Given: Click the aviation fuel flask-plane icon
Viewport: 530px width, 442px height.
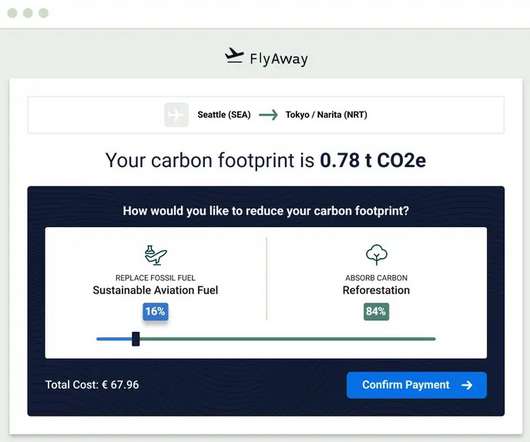Looking at the screenshot, I should tap(155, 255).
